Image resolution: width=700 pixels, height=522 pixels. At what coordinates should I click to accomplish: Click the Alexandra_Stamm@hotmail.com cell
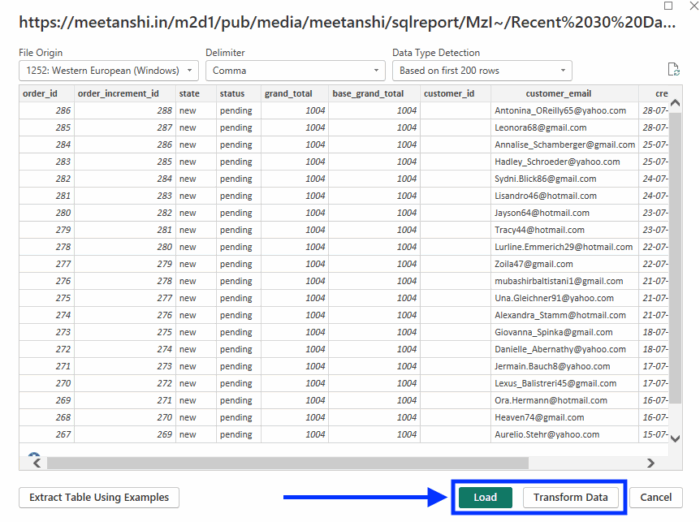tap(564, 315)
